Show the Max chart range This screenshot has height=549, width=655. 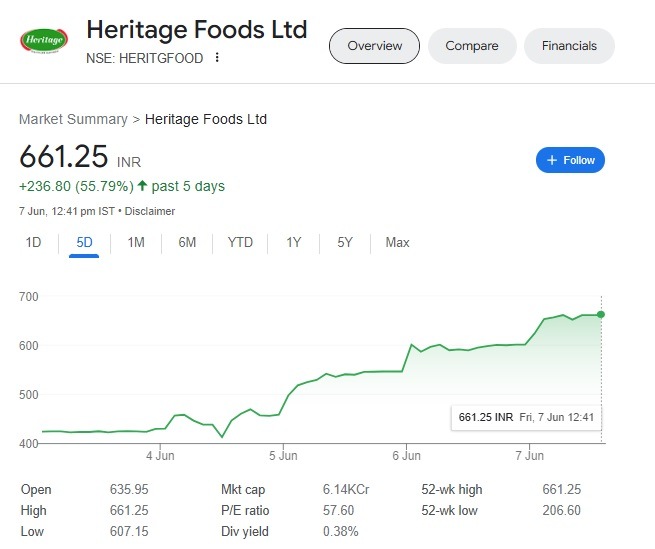click(x=397, y=242)
